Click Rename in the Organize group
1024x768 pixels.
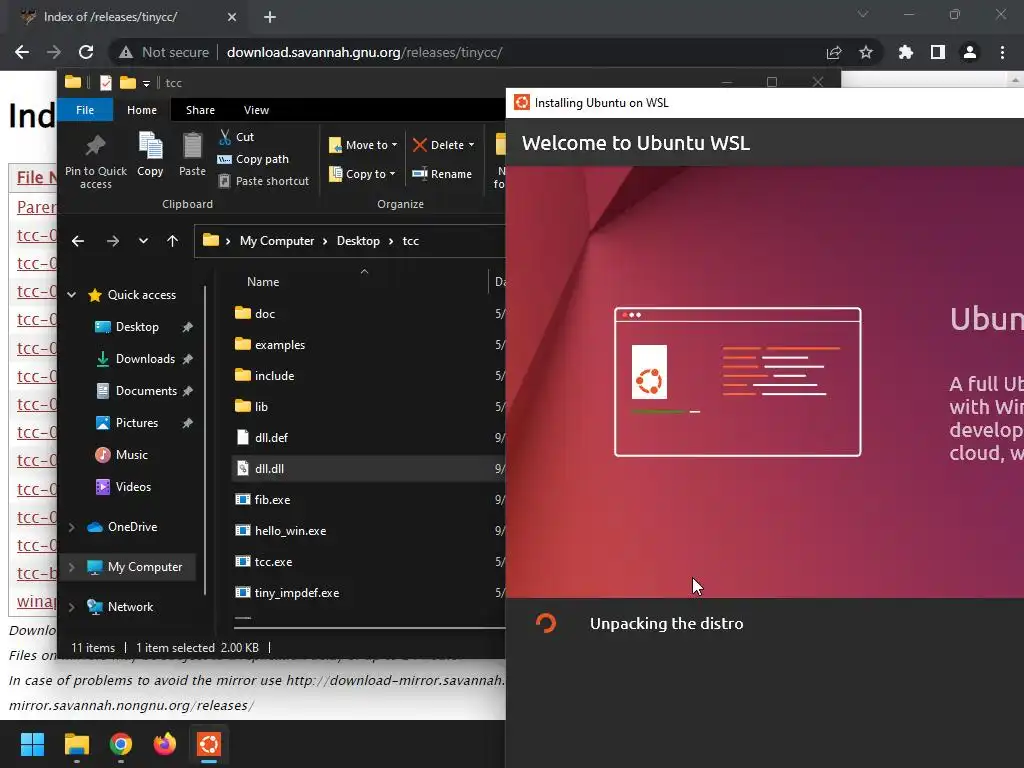442,174
